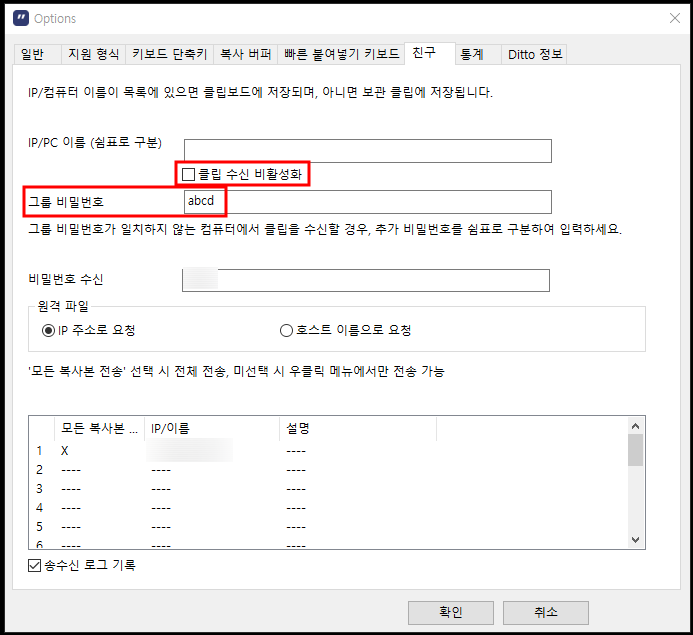Focus the IP/PC 이름 input field

368,151
